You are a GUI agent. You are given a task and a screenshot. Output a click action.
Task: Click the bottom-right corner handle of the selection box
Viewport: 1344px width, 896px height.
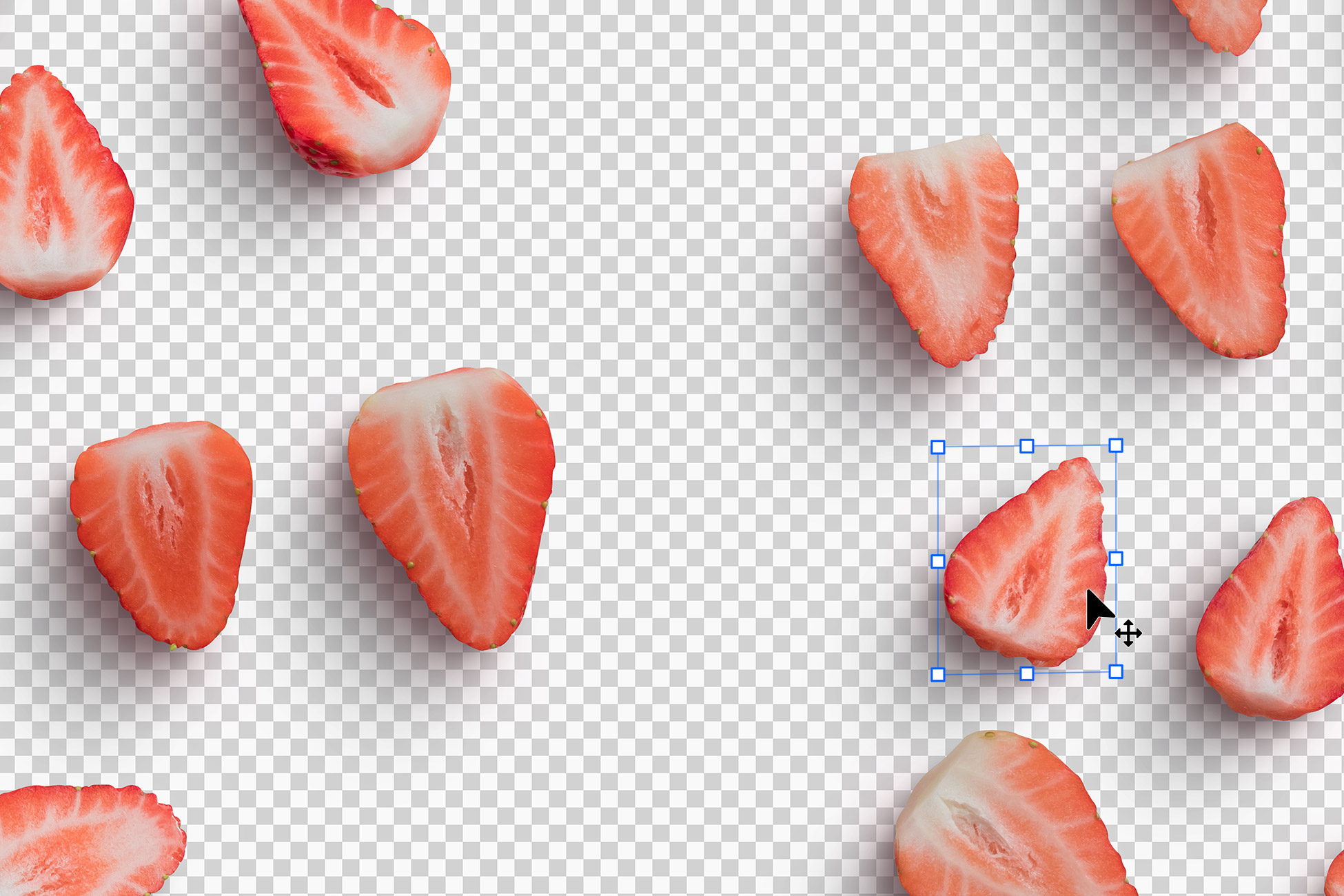(x=1116, y=671)
